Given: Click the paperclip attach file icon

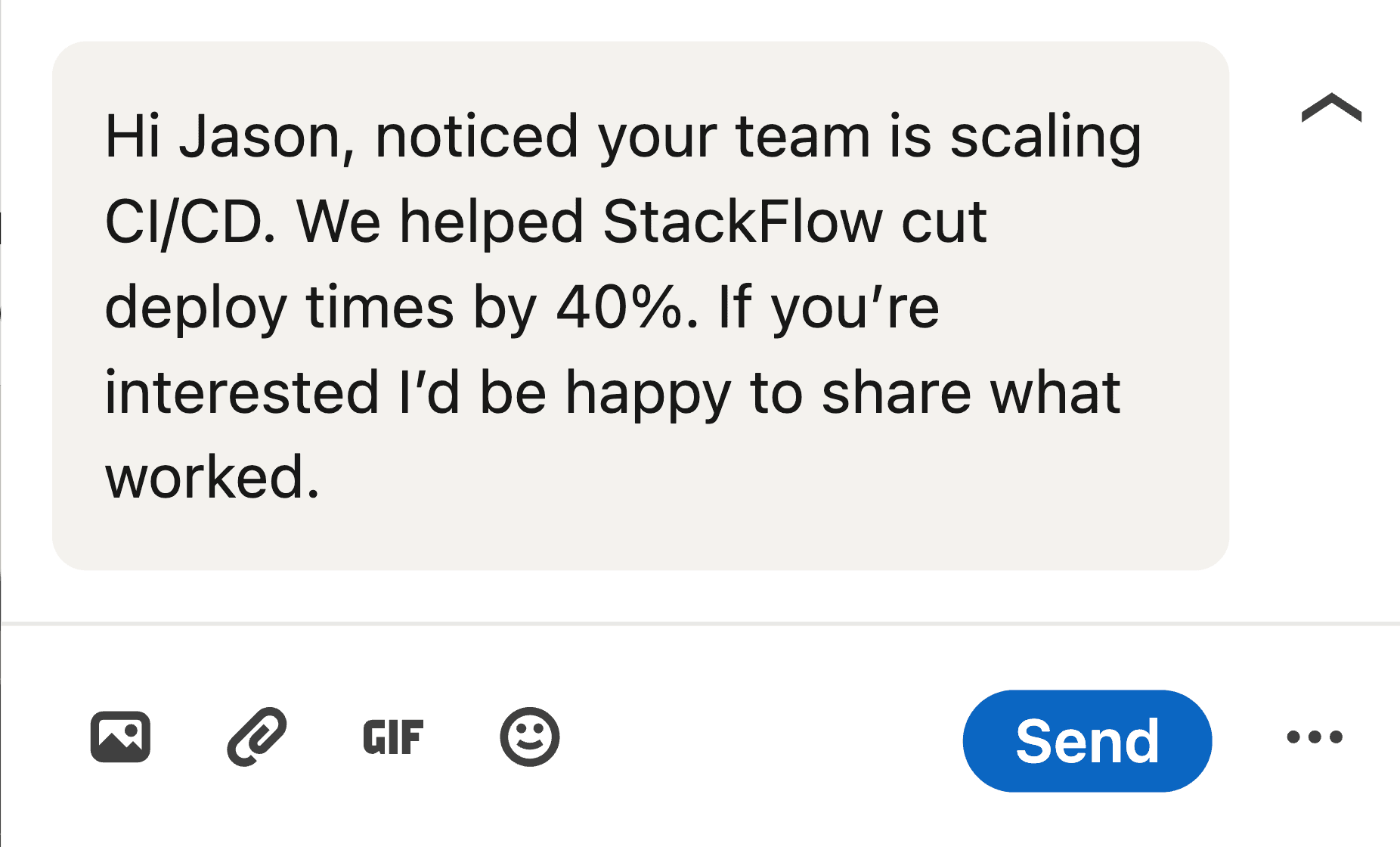Looking at the screenshot, I should [x=257, y=737].
